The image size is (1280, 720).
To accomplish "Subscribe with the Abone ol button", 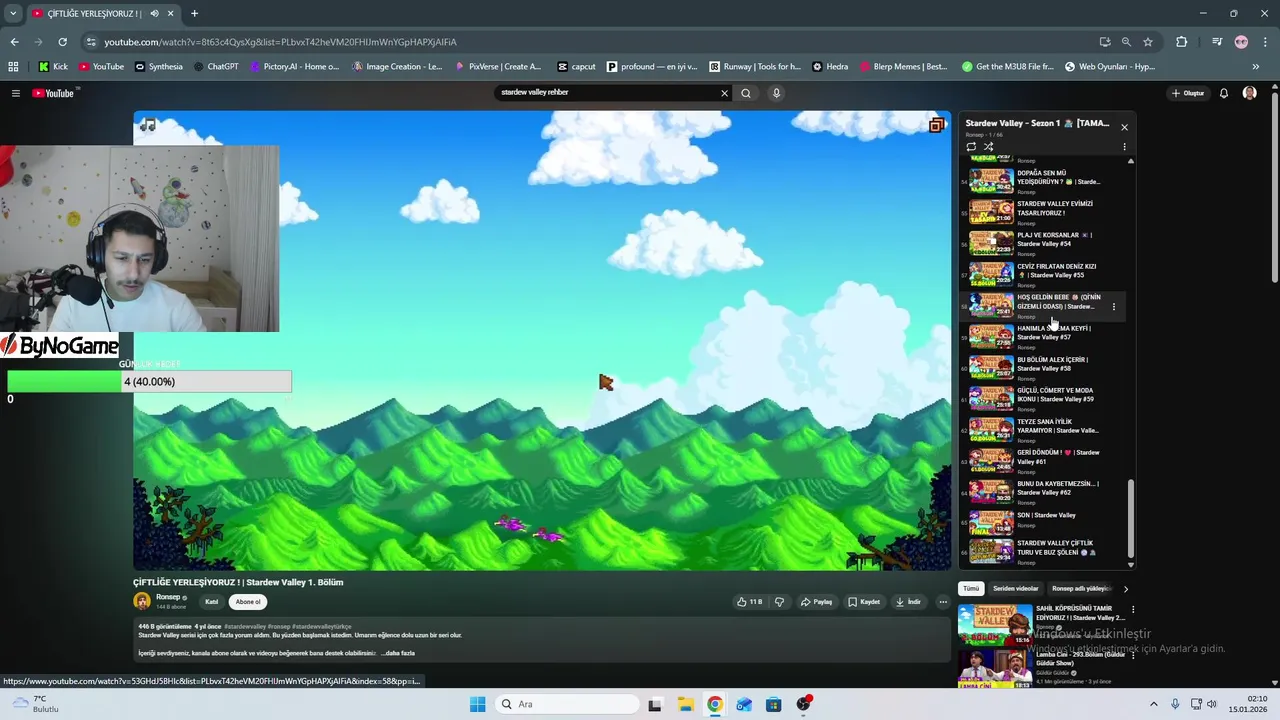I will (x=248, y=602).
